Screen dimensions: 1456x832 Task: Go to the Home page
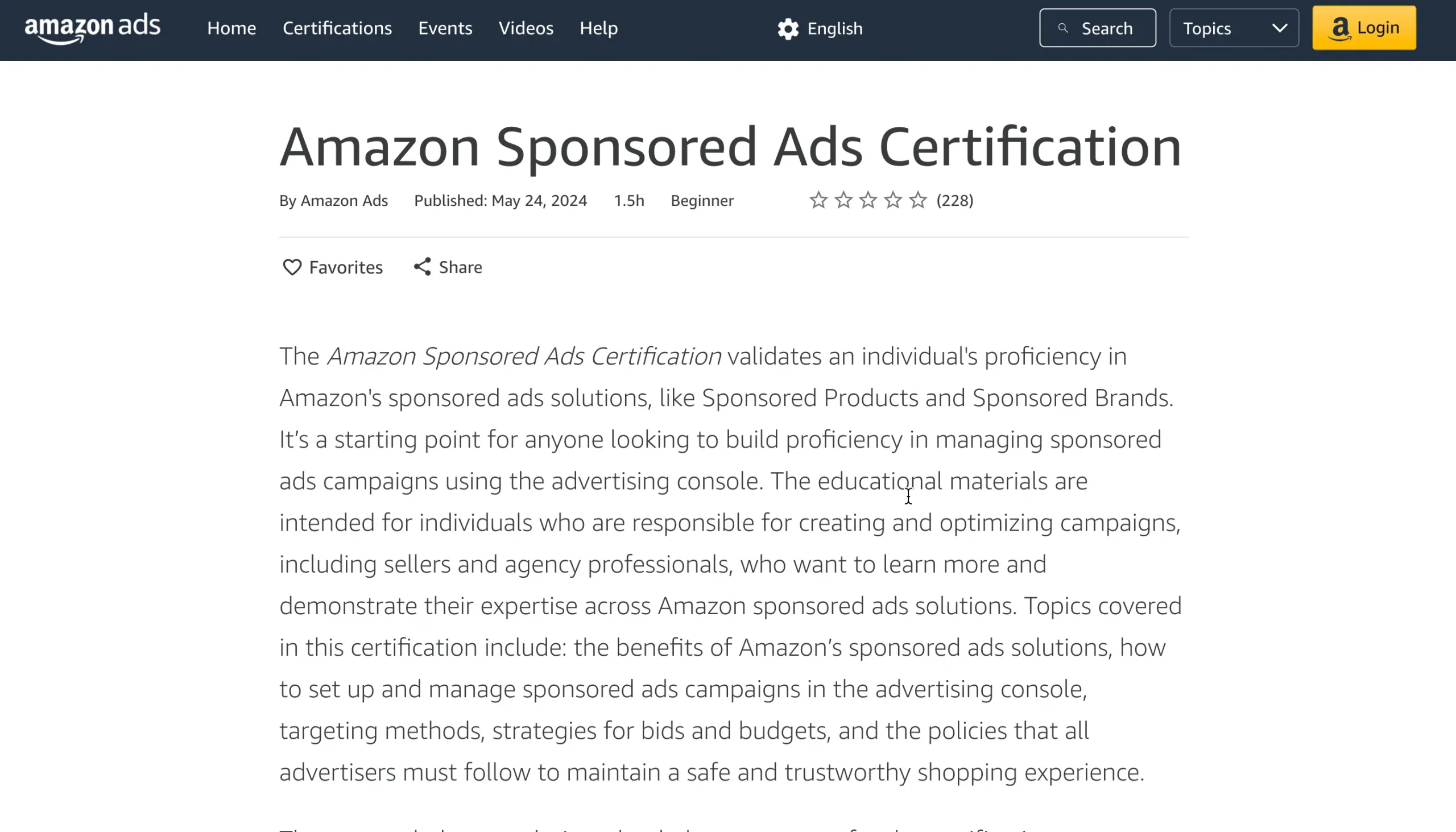click(x=231, y=28)
